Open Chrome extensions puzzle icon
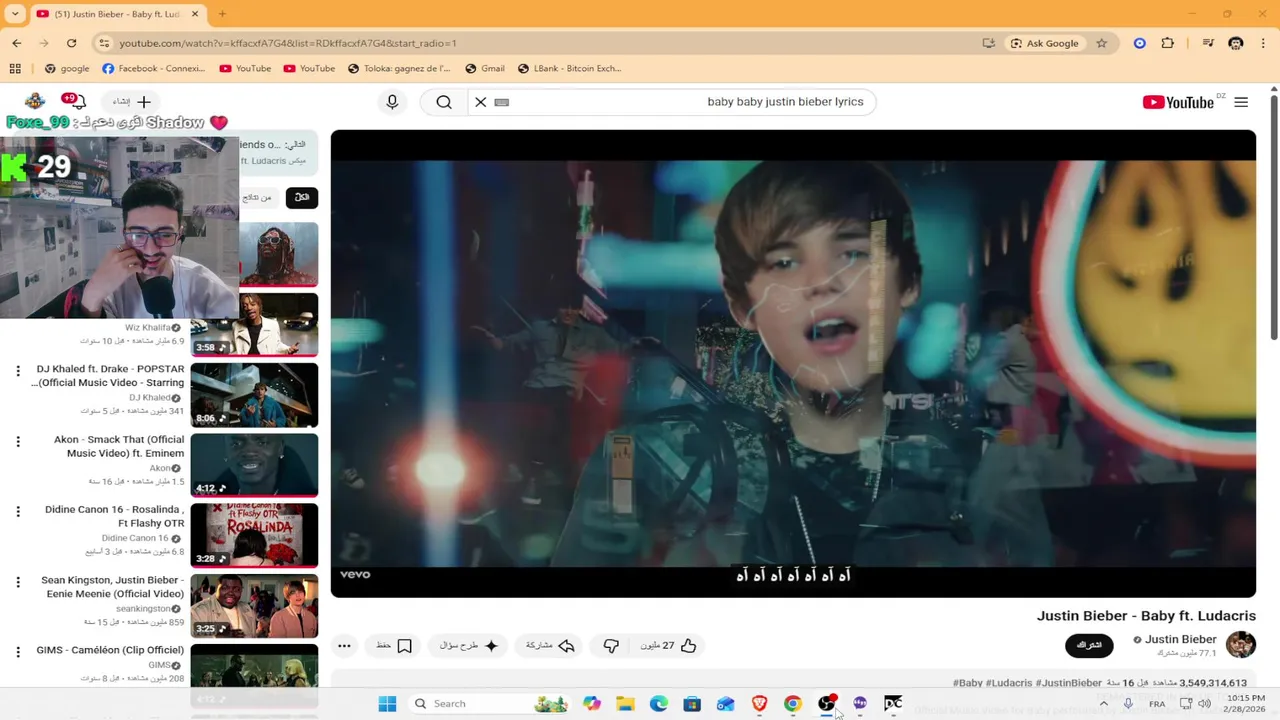Image resolution: width=1280 pixels, height=720 pixels. click(x=1167, y=43)
